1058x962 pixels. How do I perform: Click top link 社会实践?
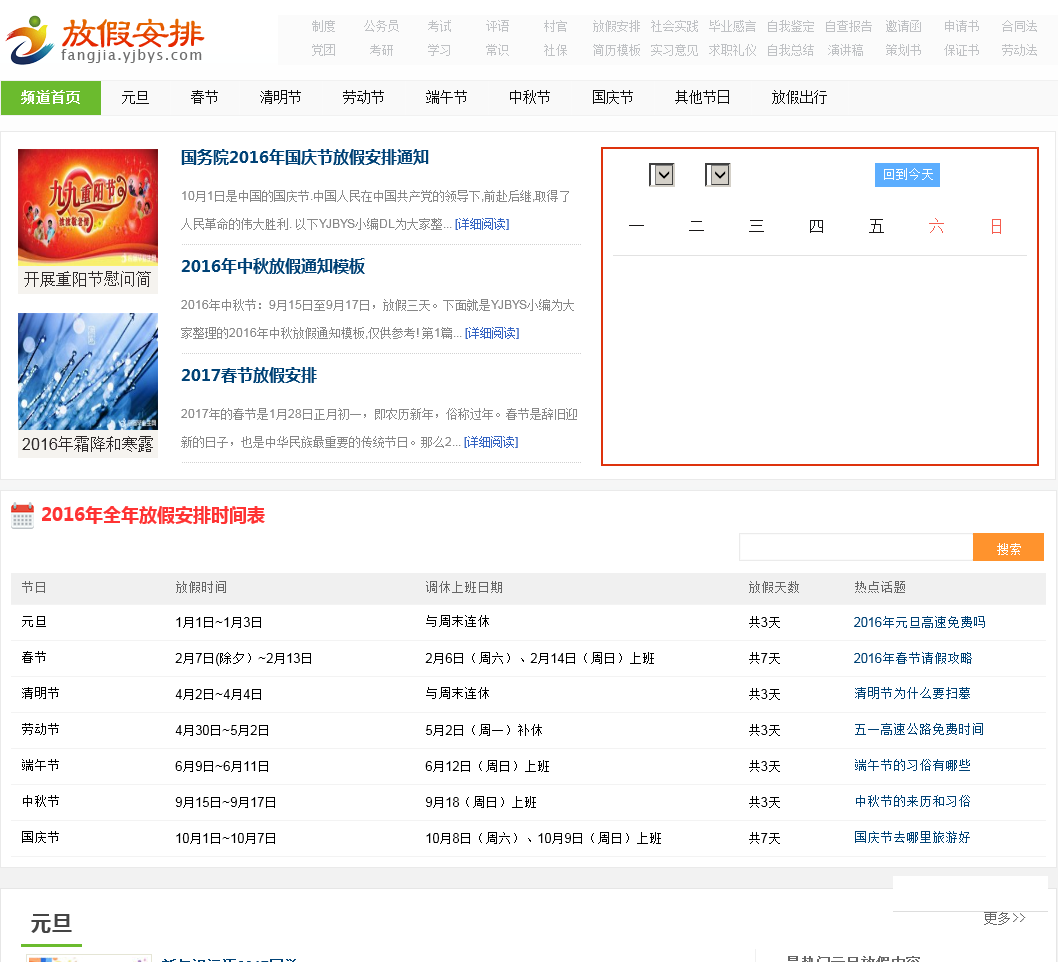click(x=674, y=26)
